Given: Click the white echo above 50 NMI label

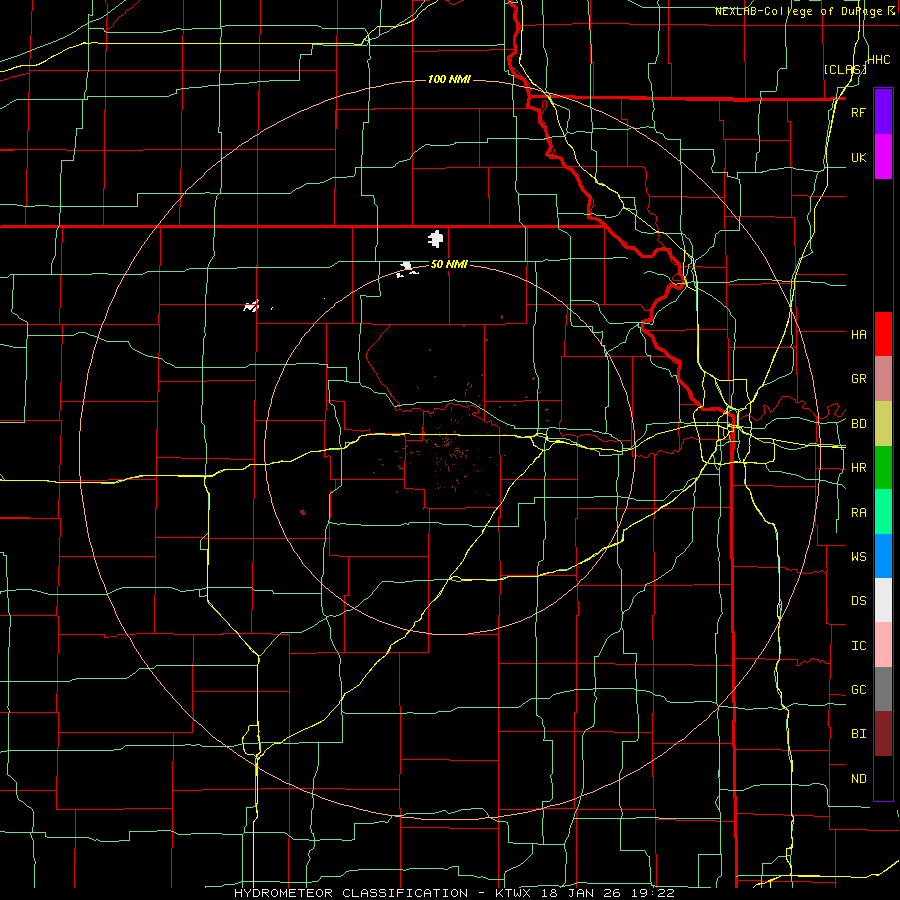Looking at the screenshot, I should coord(436,238).
